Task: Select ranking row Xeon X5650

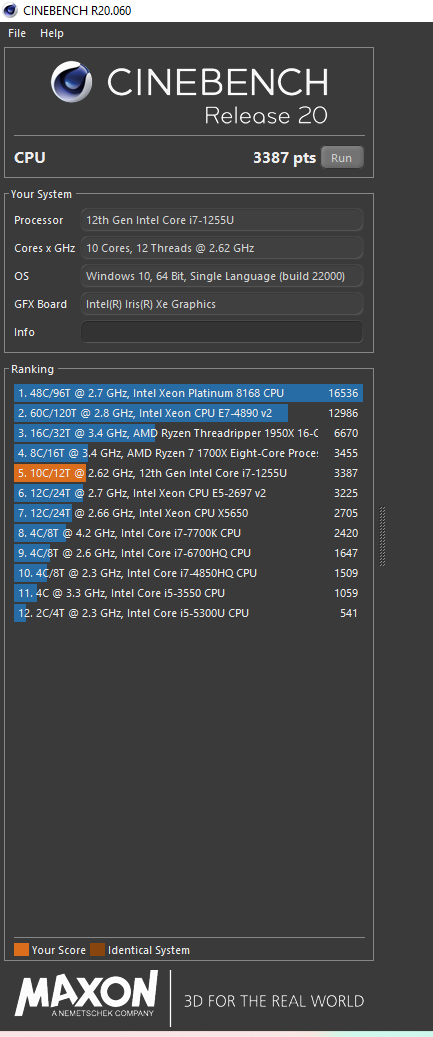Action: tap(188, 513)
